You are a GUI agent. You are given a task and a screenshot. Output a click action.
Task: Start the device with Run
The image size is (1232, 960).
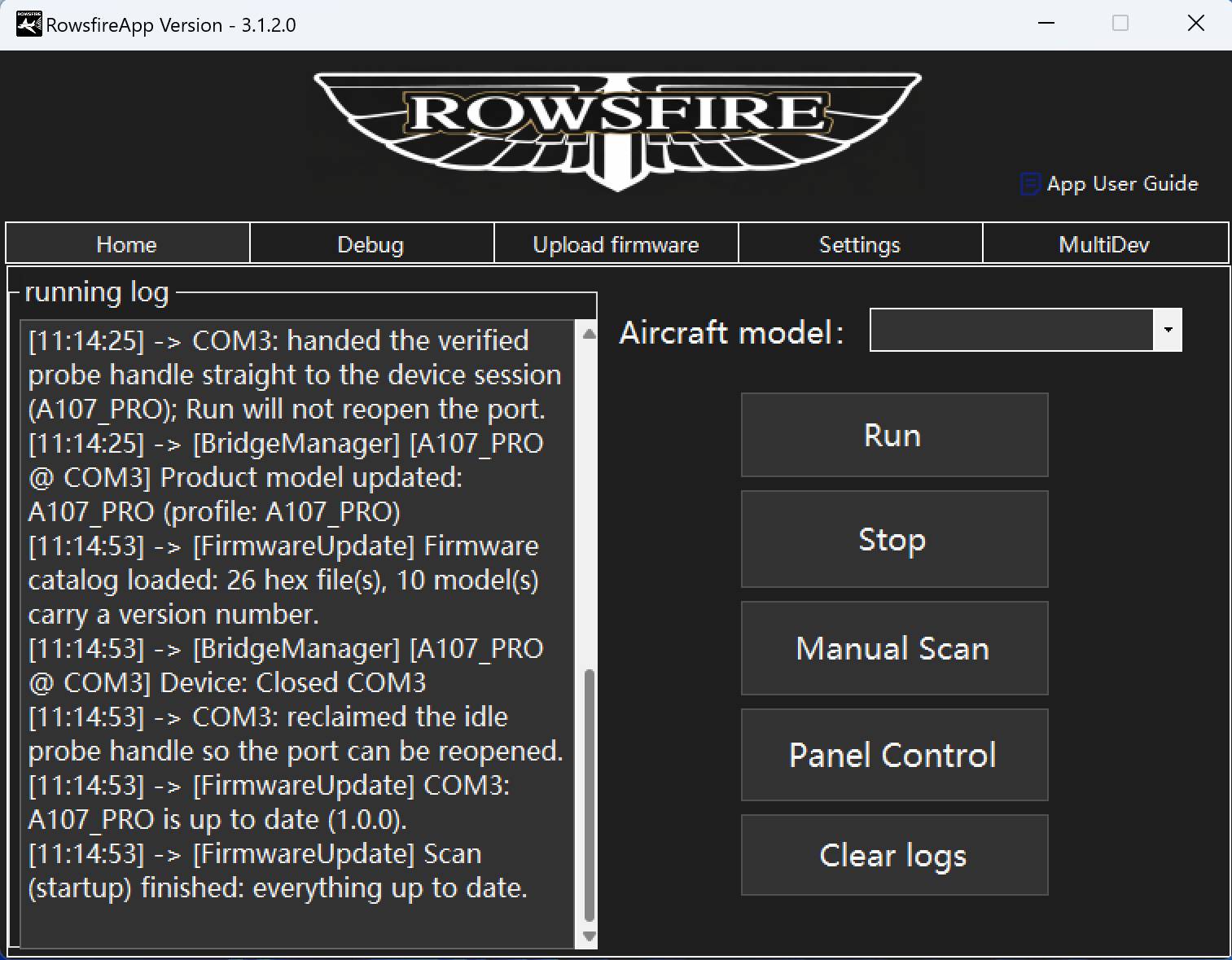(894, 435)
